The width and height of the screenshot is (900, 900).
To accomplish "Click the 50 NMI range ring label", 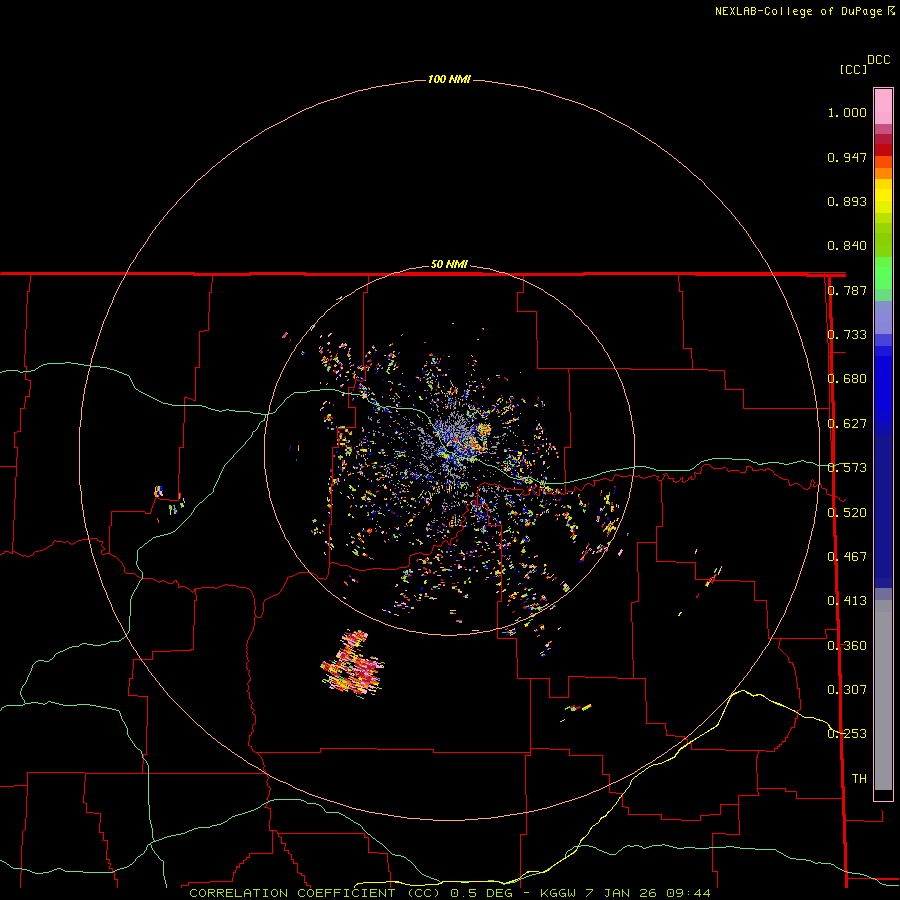I will pos(449,264).
